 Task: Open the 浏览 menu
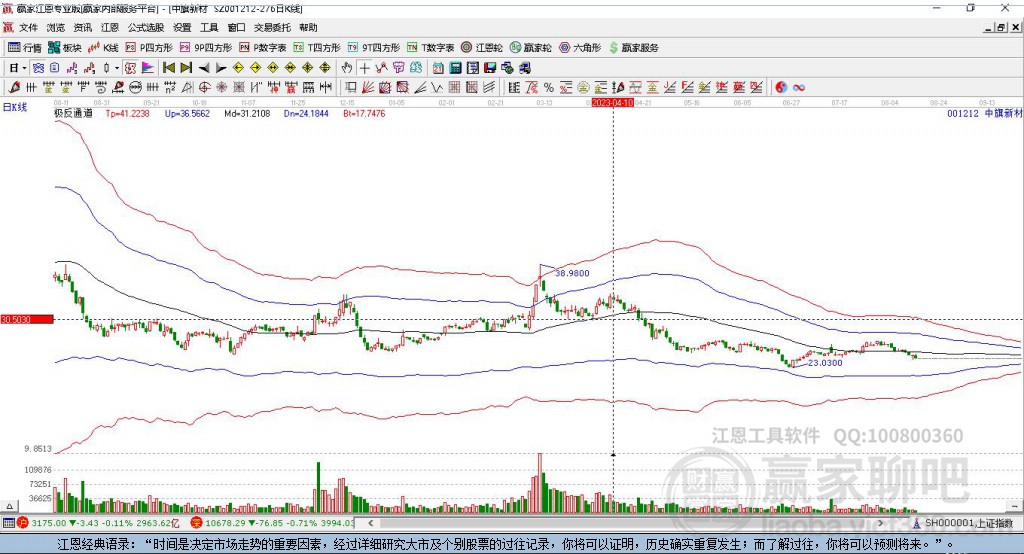click(56, 27)
